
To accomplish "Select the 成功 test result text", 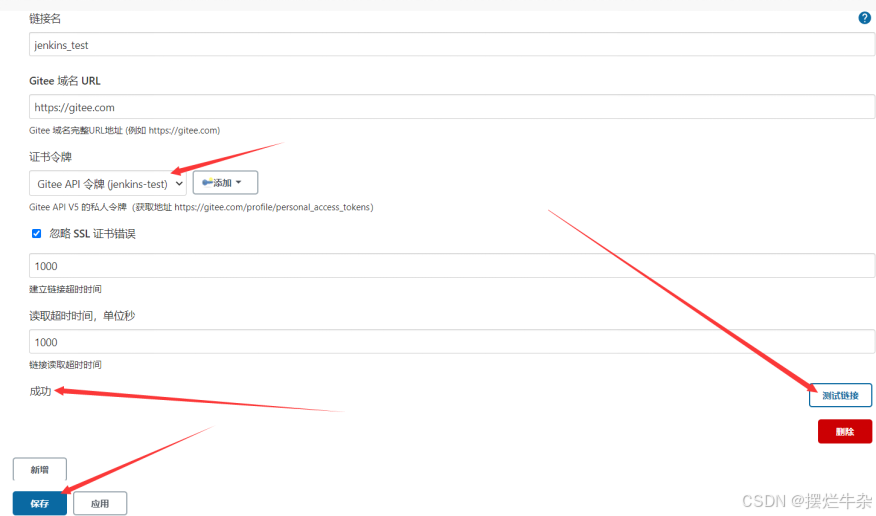I will (40, 391).
